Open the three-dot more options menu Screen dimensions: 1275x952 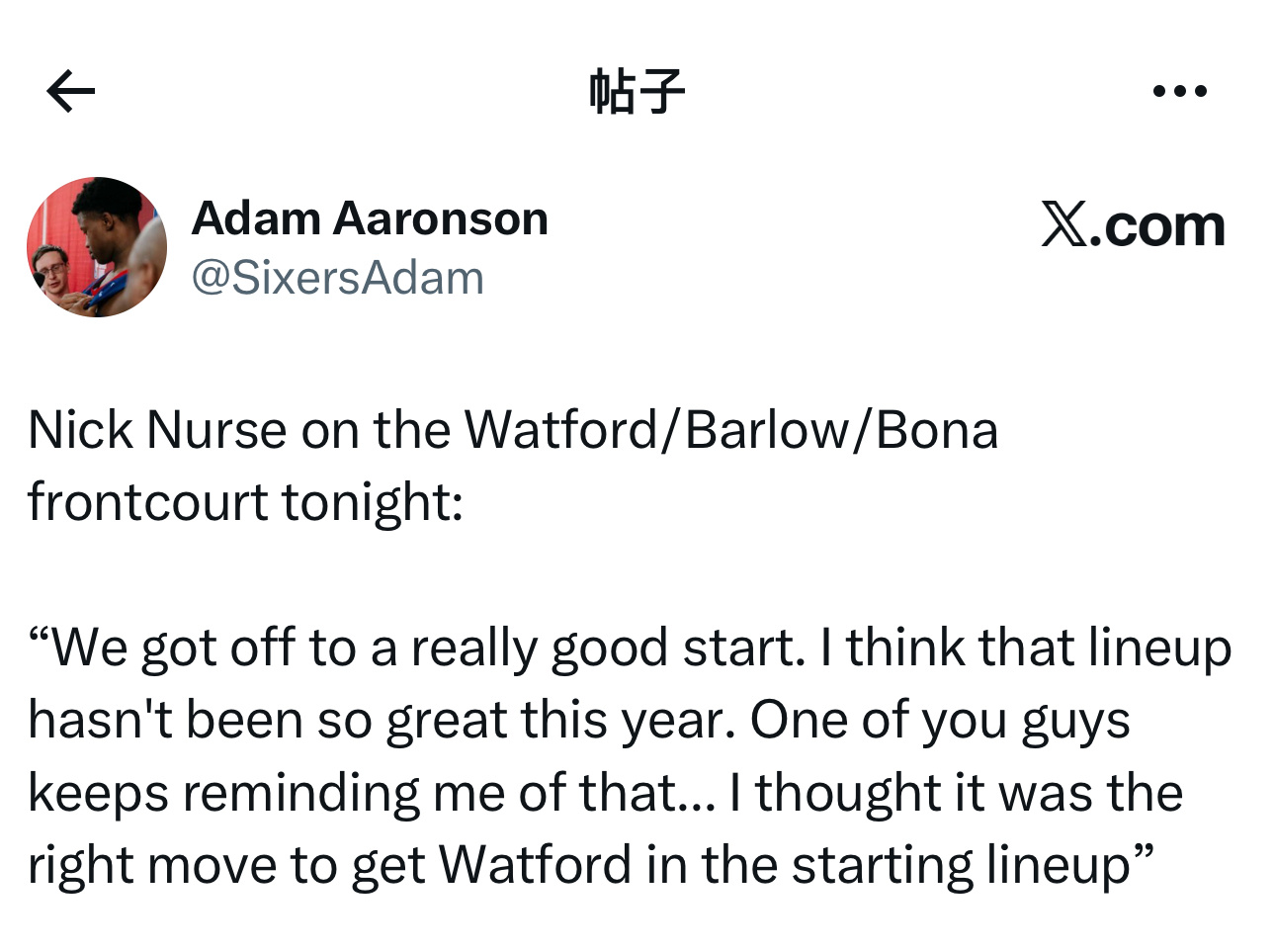(x=1180, y=91)
